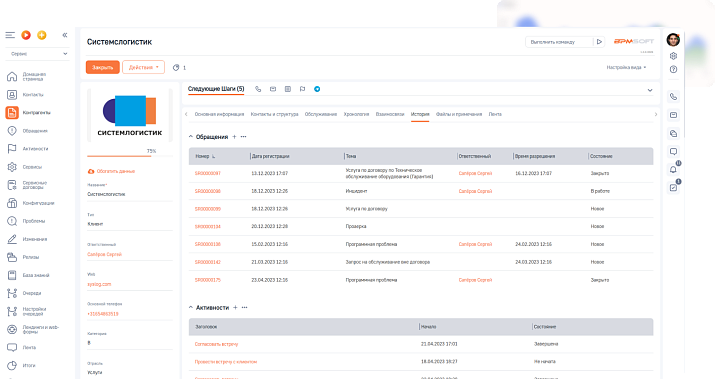
Task: Click the task list icon next to Следующие шаги
Action: point(288,89)
